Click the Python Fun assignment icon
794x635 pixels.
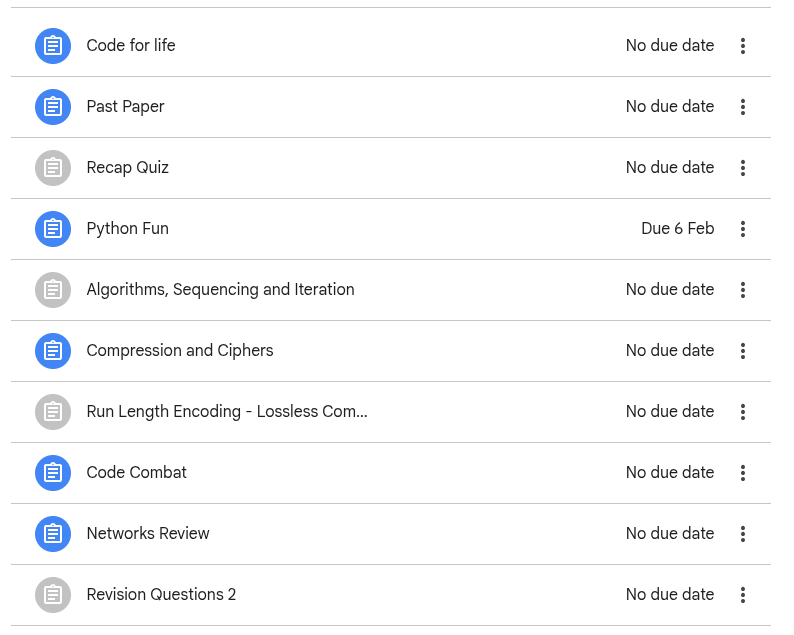(x=53, y=229)
